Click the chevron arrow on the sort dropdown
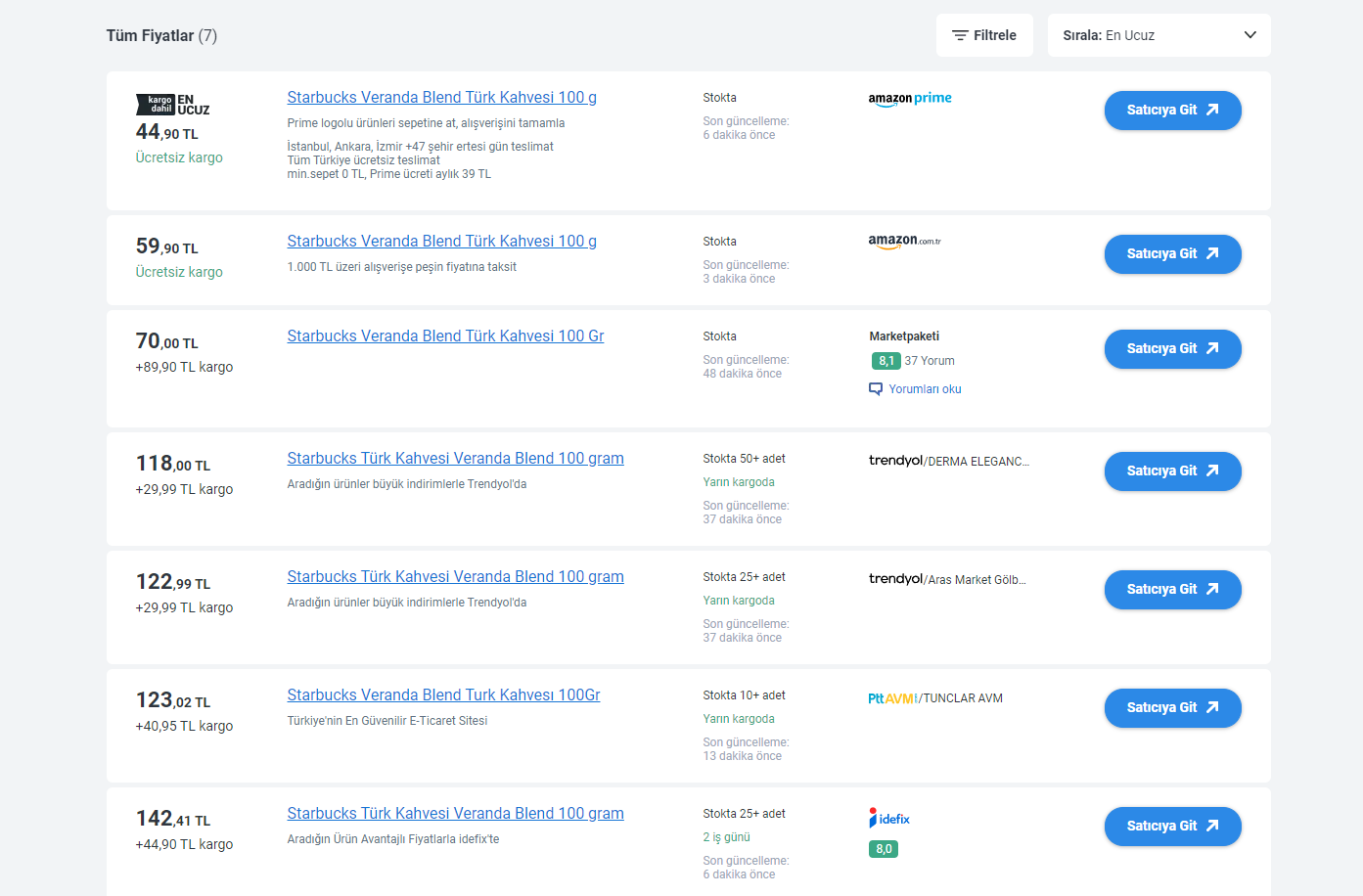 point(1249,35)
